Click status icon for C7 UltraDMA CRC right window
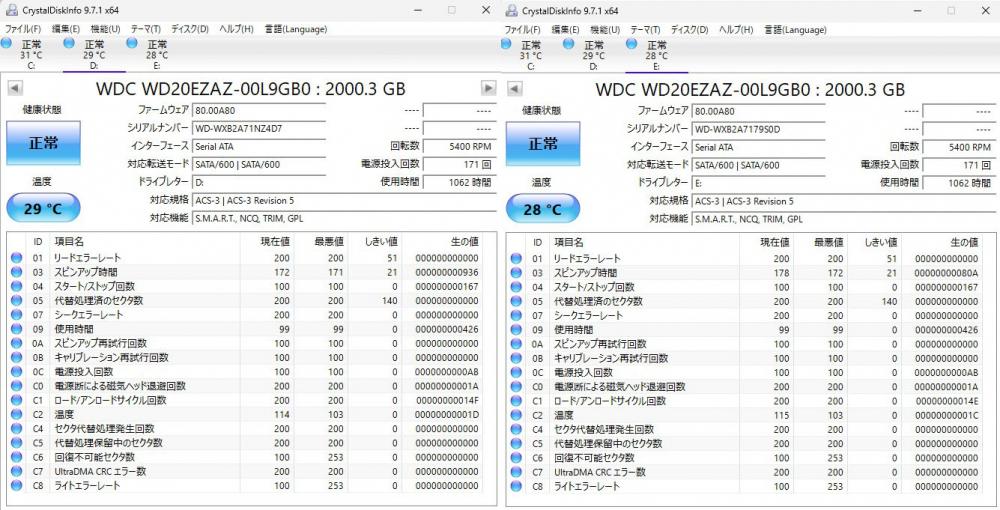 (516, 472)
